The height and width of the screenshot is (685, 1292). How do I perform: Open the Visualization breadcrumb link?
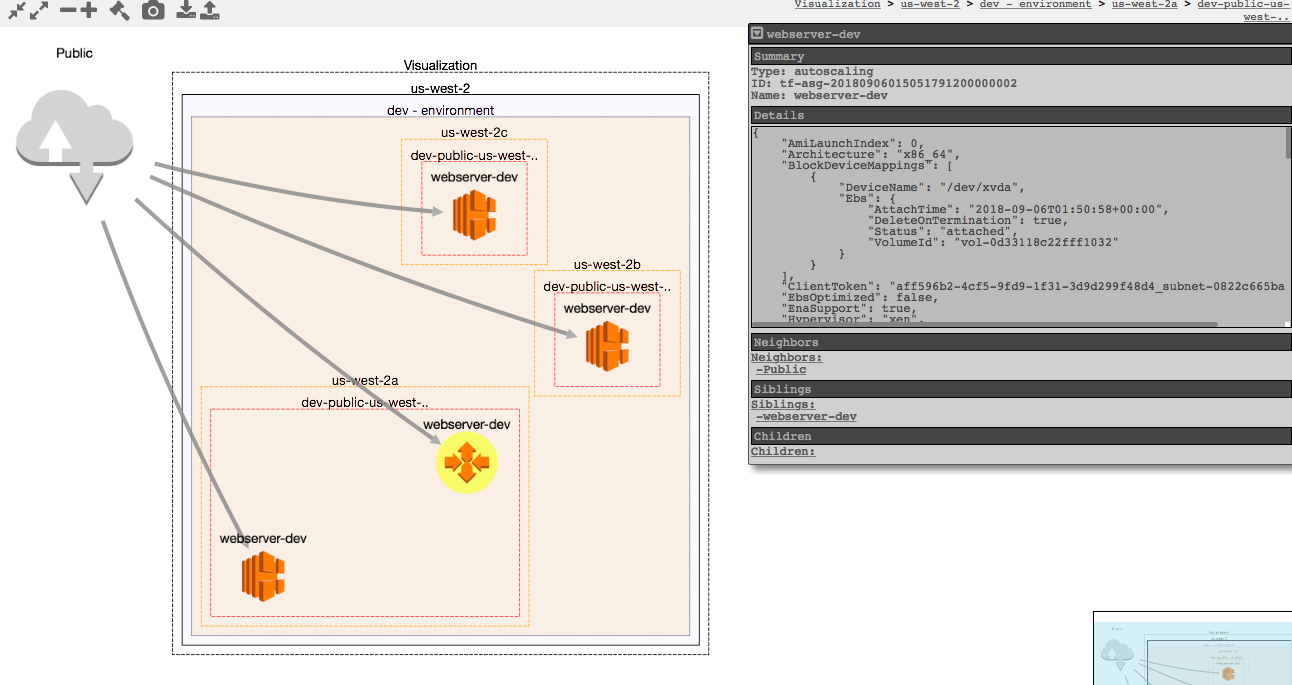pyautogui.click(x=838, y=5)
